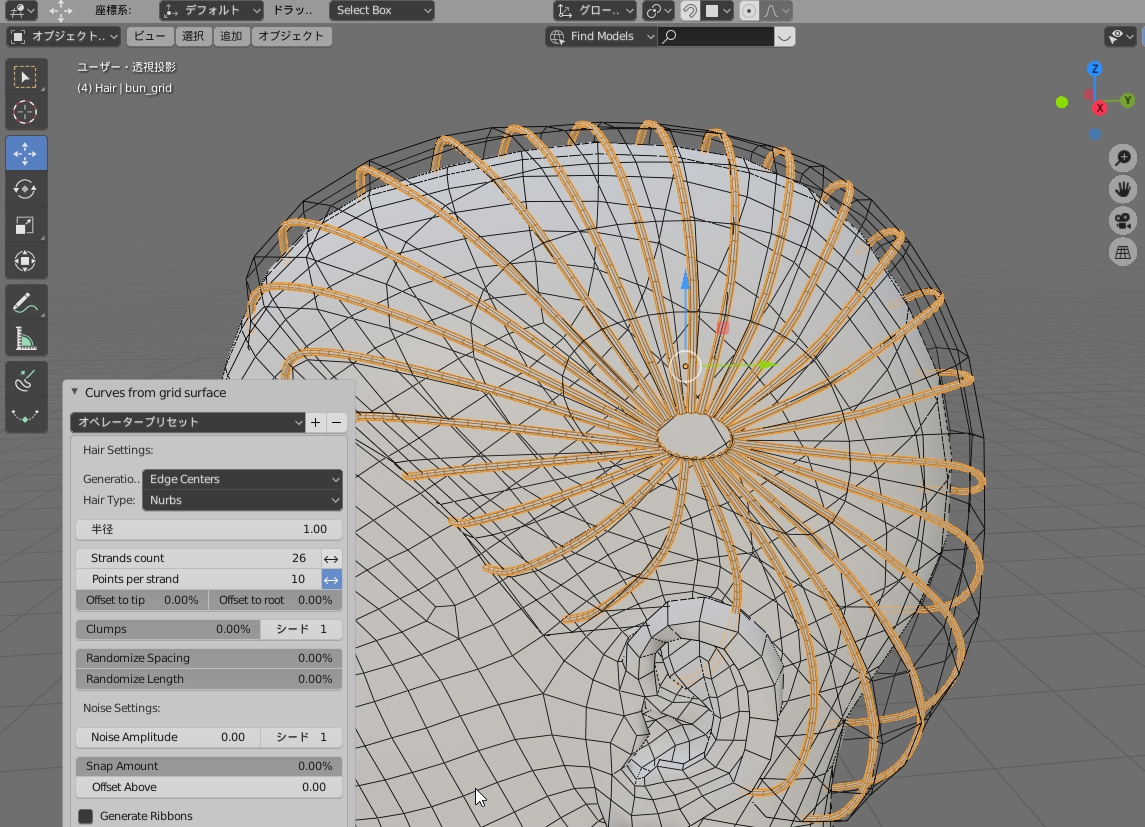Open the ビュー menu

(150, 36)
